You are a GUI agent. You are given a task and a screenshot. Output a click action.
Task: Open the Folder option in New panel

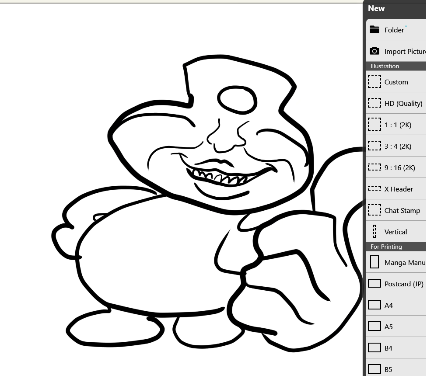pos(396,30)
